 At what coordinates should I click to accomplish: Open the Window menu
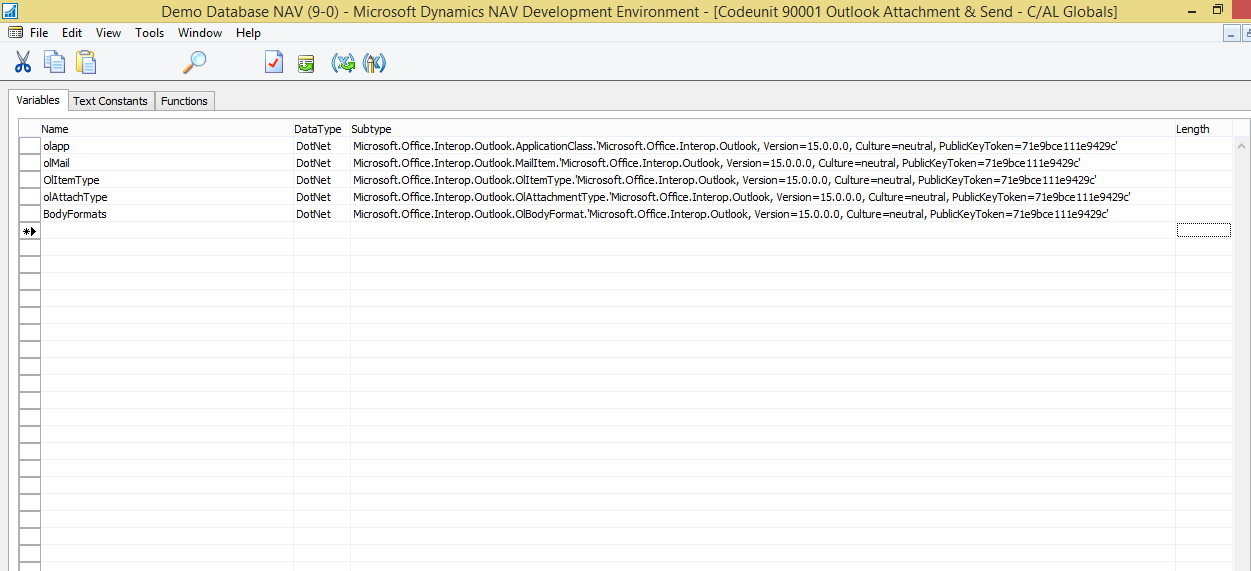[x=200, y=33]
